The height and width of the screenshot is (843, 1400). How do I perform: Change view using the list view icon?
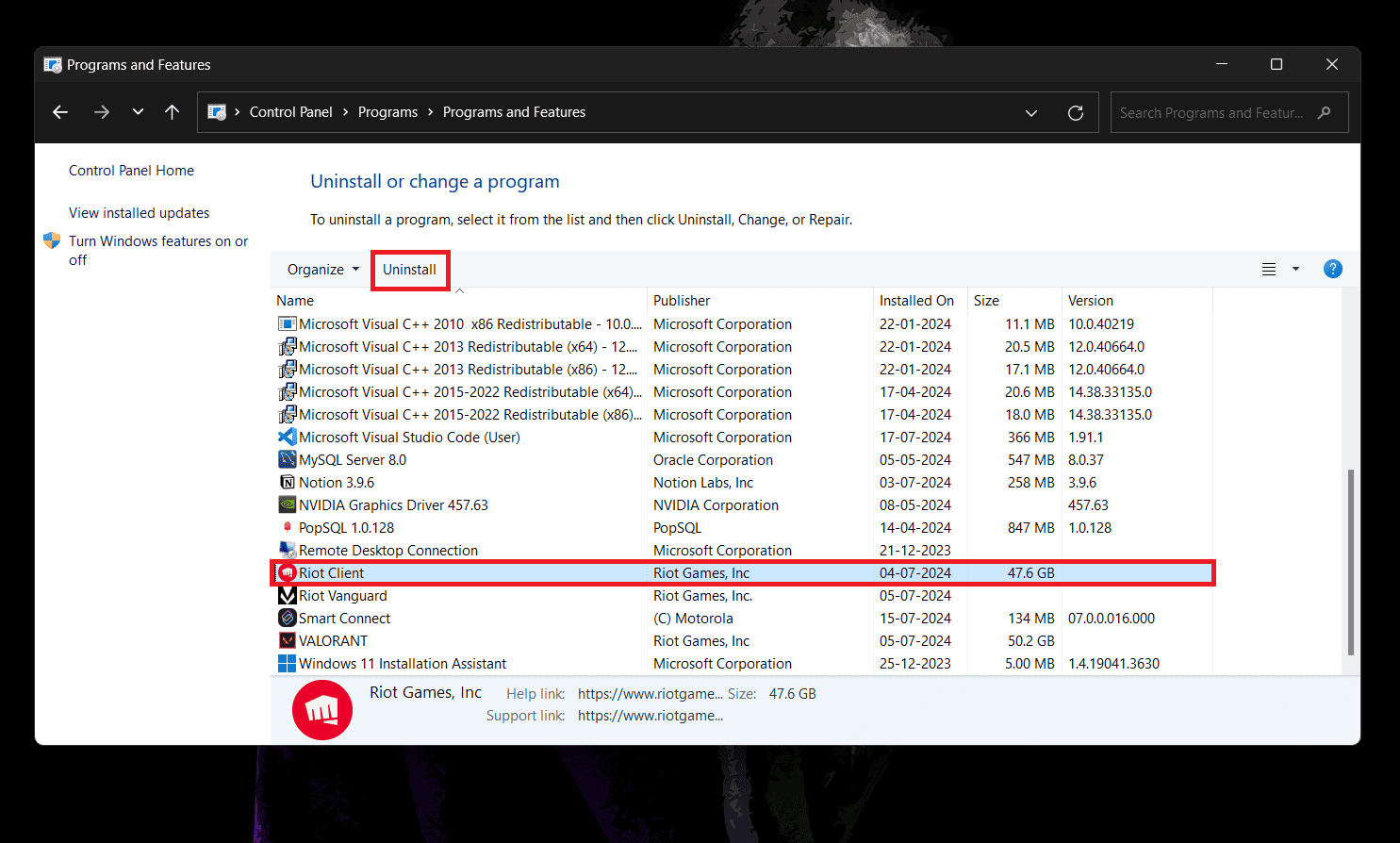tap(1269, 270)
